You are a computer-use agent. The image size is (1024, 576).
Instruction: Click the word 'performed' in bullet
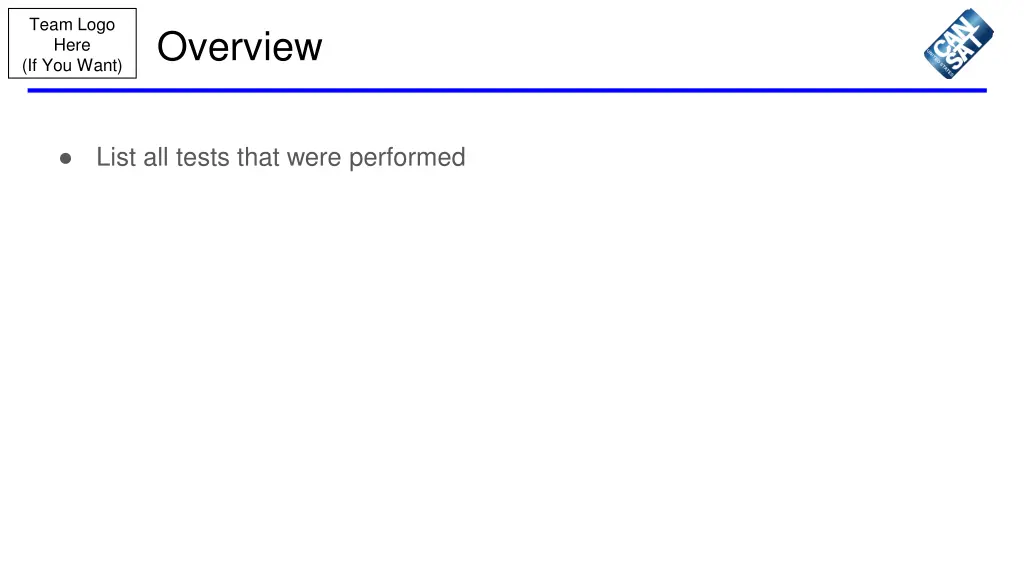(407, 158)
